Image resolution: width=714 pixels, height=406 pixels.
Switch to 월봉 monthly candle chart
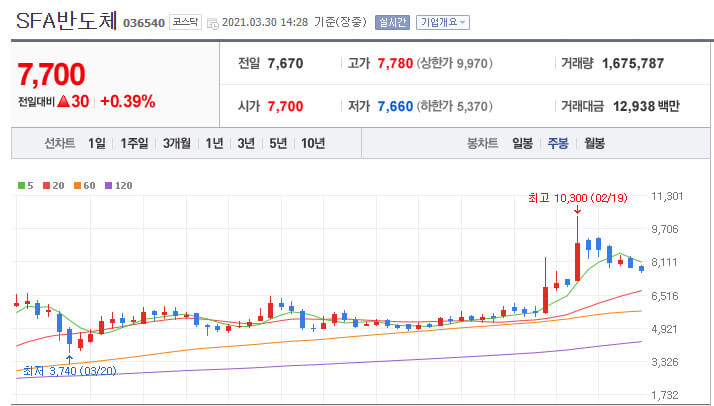[x=594, y=144]
